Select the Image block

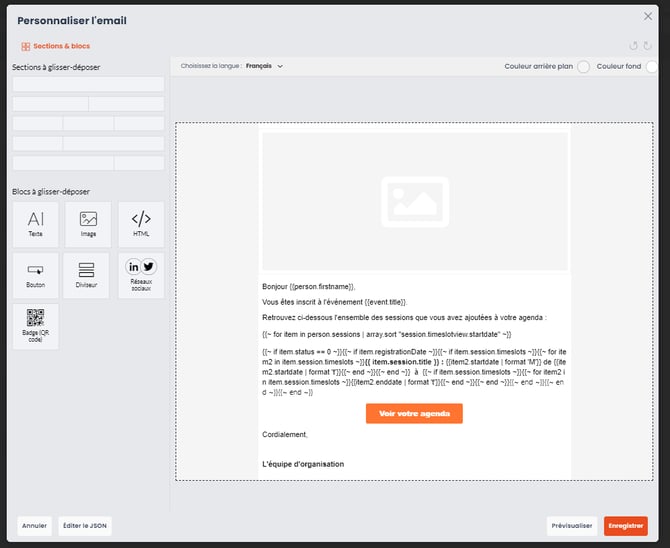(x=88, y=224)
